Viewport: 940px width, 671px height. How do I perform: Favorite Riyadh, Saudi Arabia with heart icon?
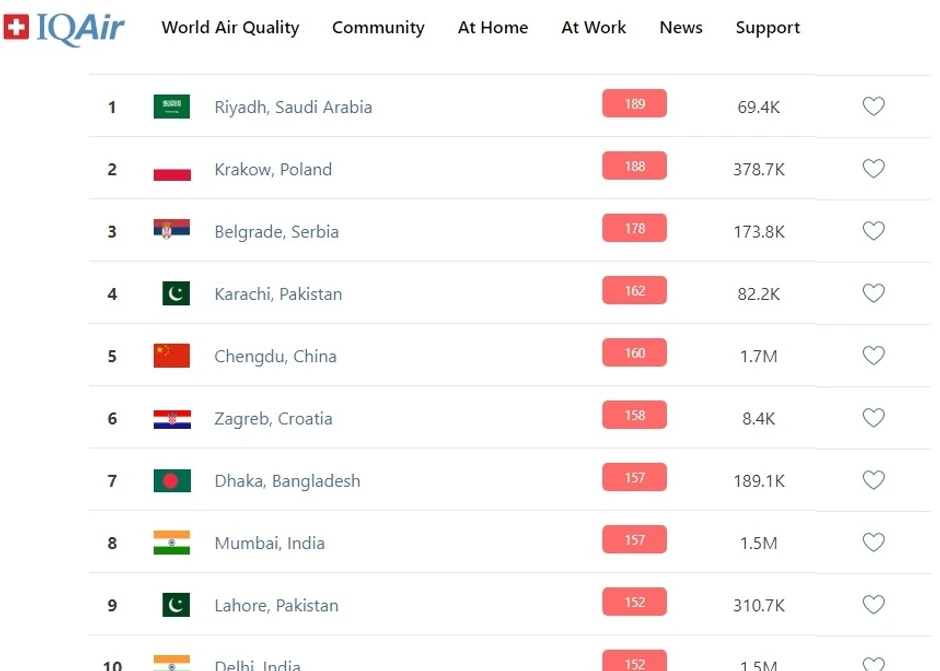pos(873,106)
